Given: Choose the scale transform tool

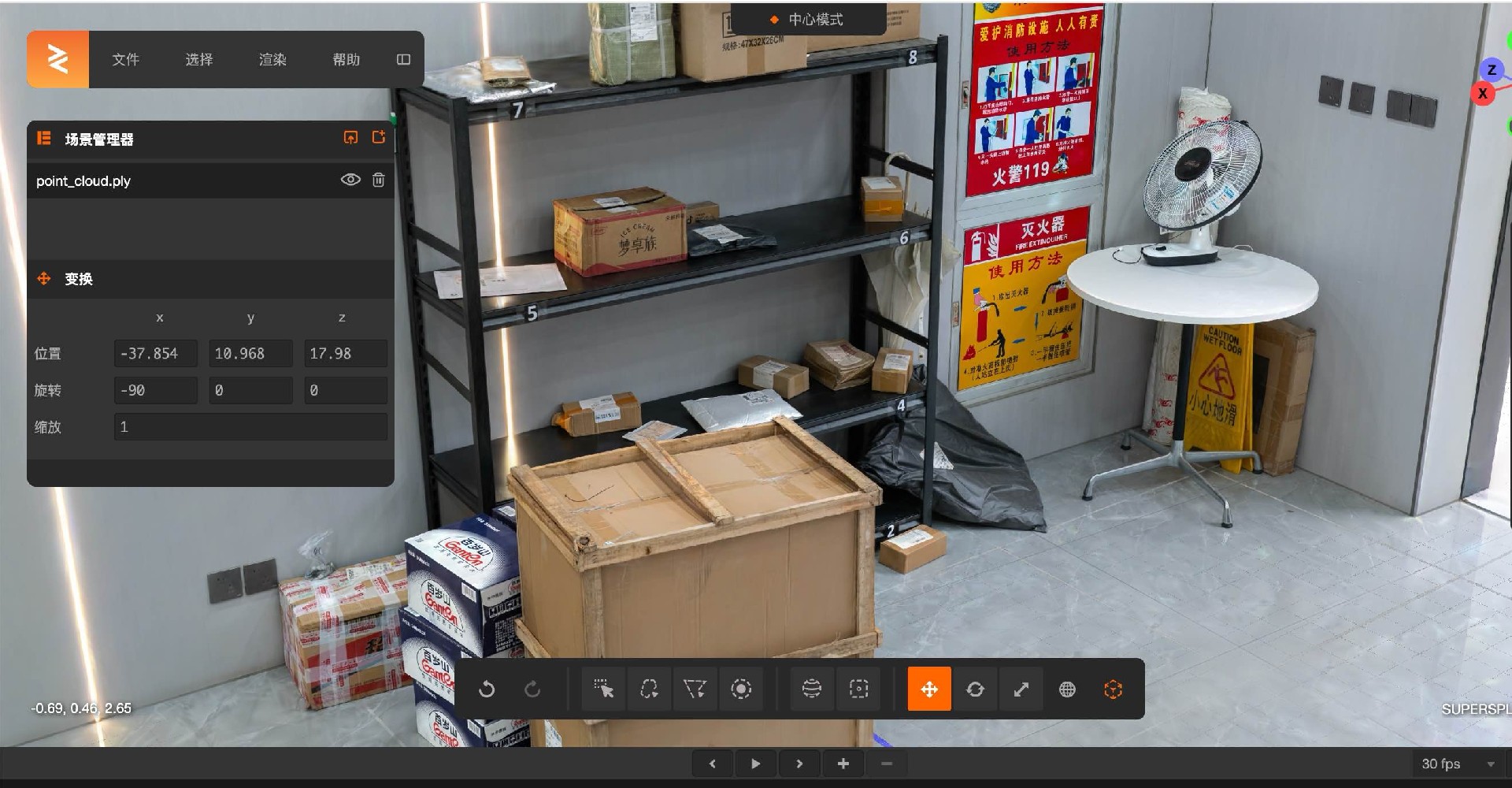Looking at the screenshot, I should tap(1021, 689).
